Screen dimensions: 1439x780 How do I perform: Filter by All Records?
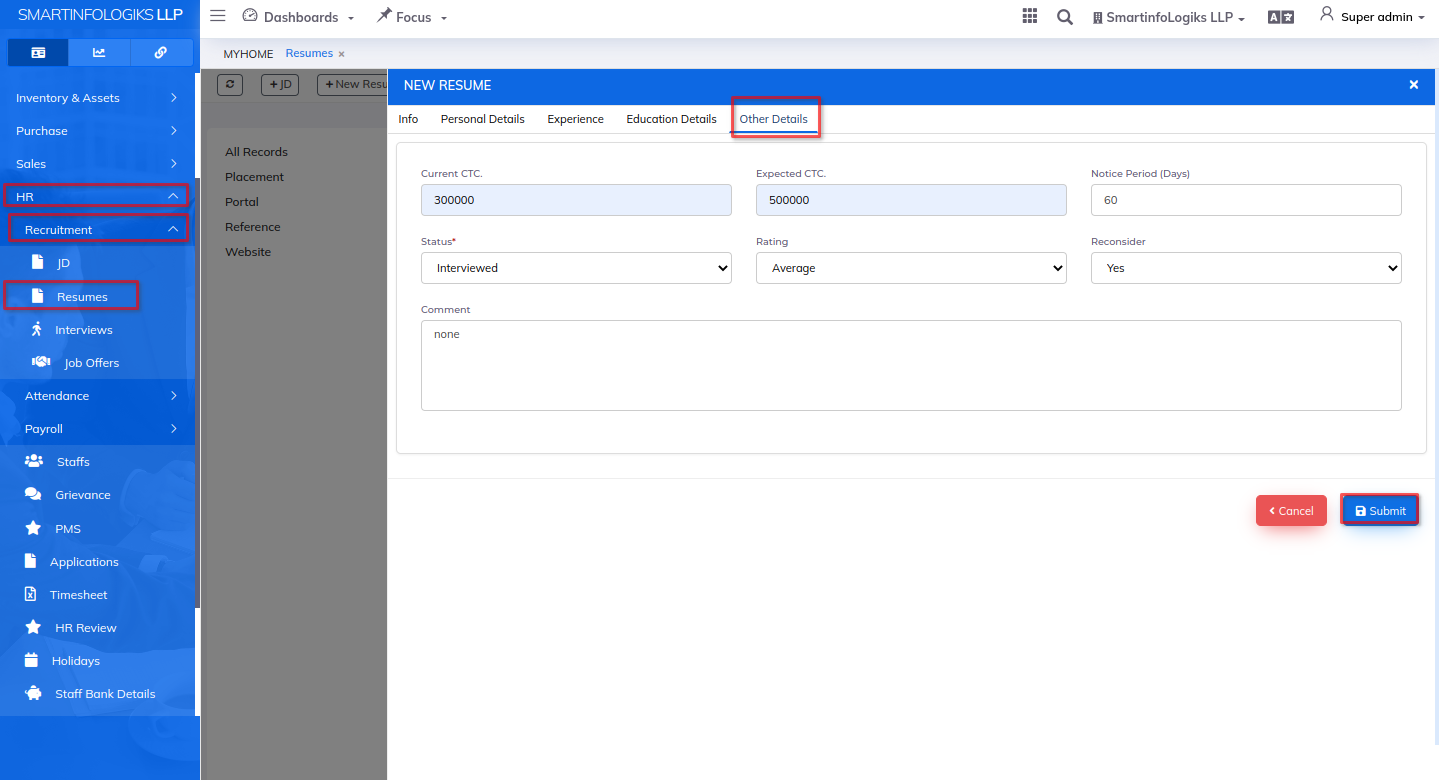(x=256, y=152)
